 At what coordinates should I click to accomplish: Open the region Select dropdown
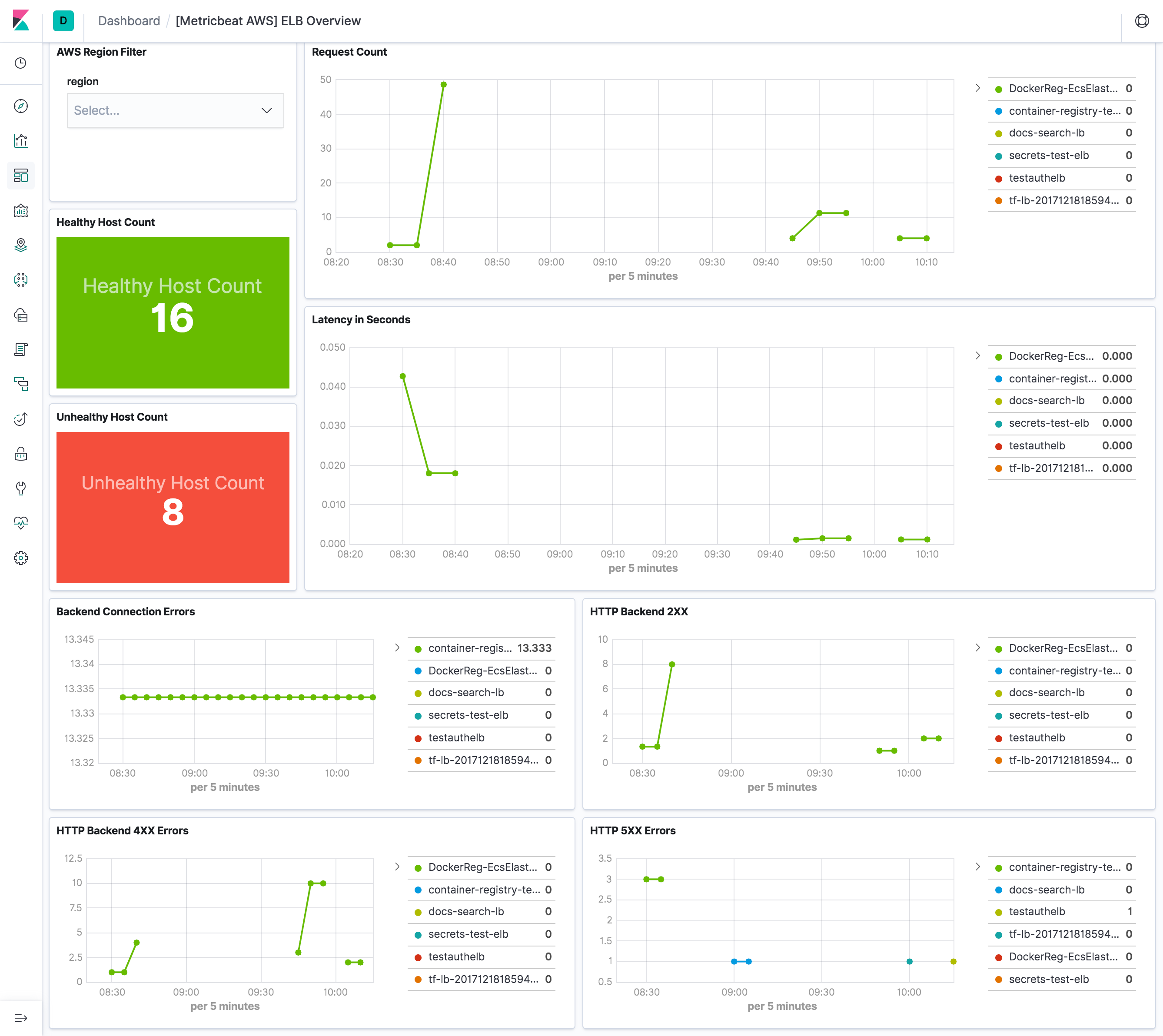174,110
